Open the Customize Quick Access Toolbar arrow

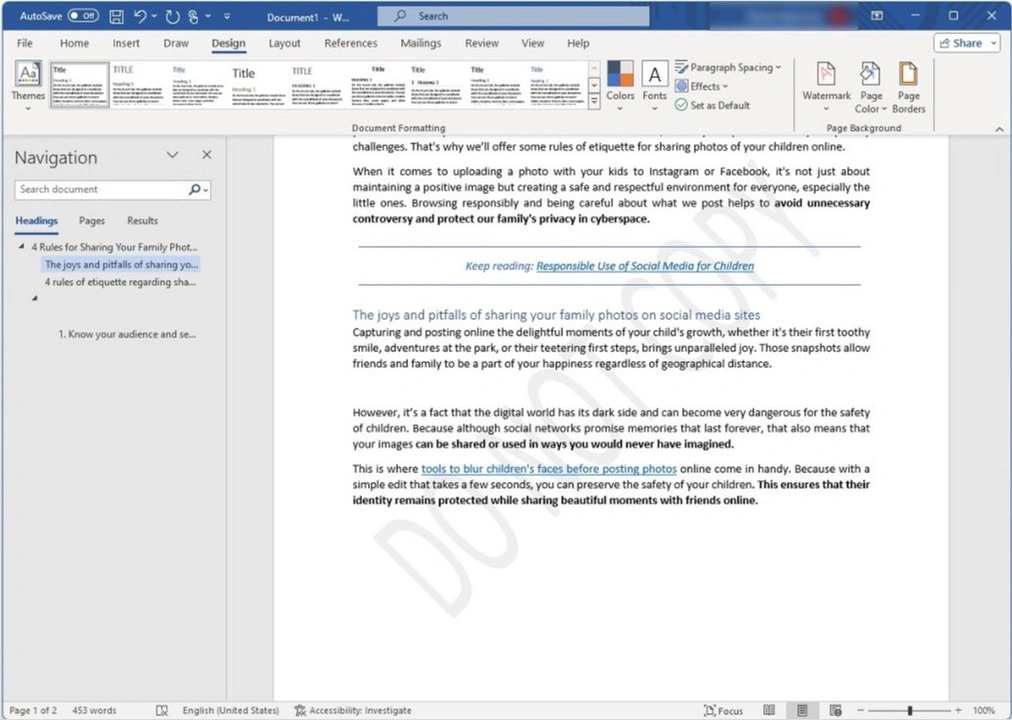coord(227,16)
